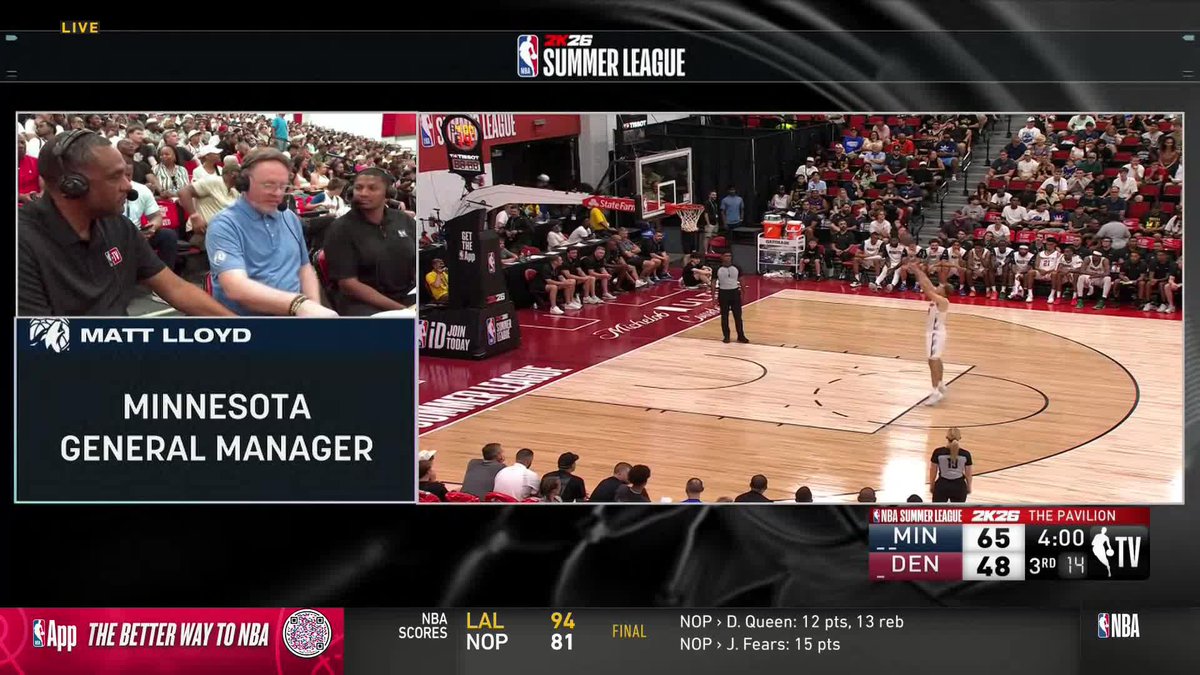This screenshot has width=1200, height=675.
Task: Click the LIVE indicator badge
Action: [80, 28]
